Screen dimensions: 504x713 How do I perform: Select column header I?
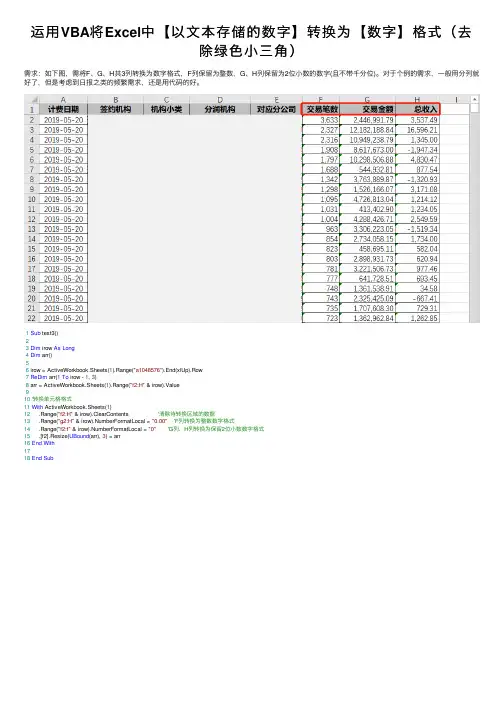(456, 100)
